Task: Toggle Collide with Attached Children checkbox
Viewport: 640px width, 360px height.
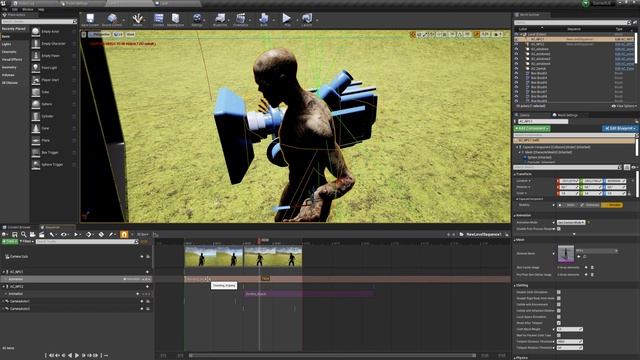Action: pyautogui.click(x=559, y=310)
